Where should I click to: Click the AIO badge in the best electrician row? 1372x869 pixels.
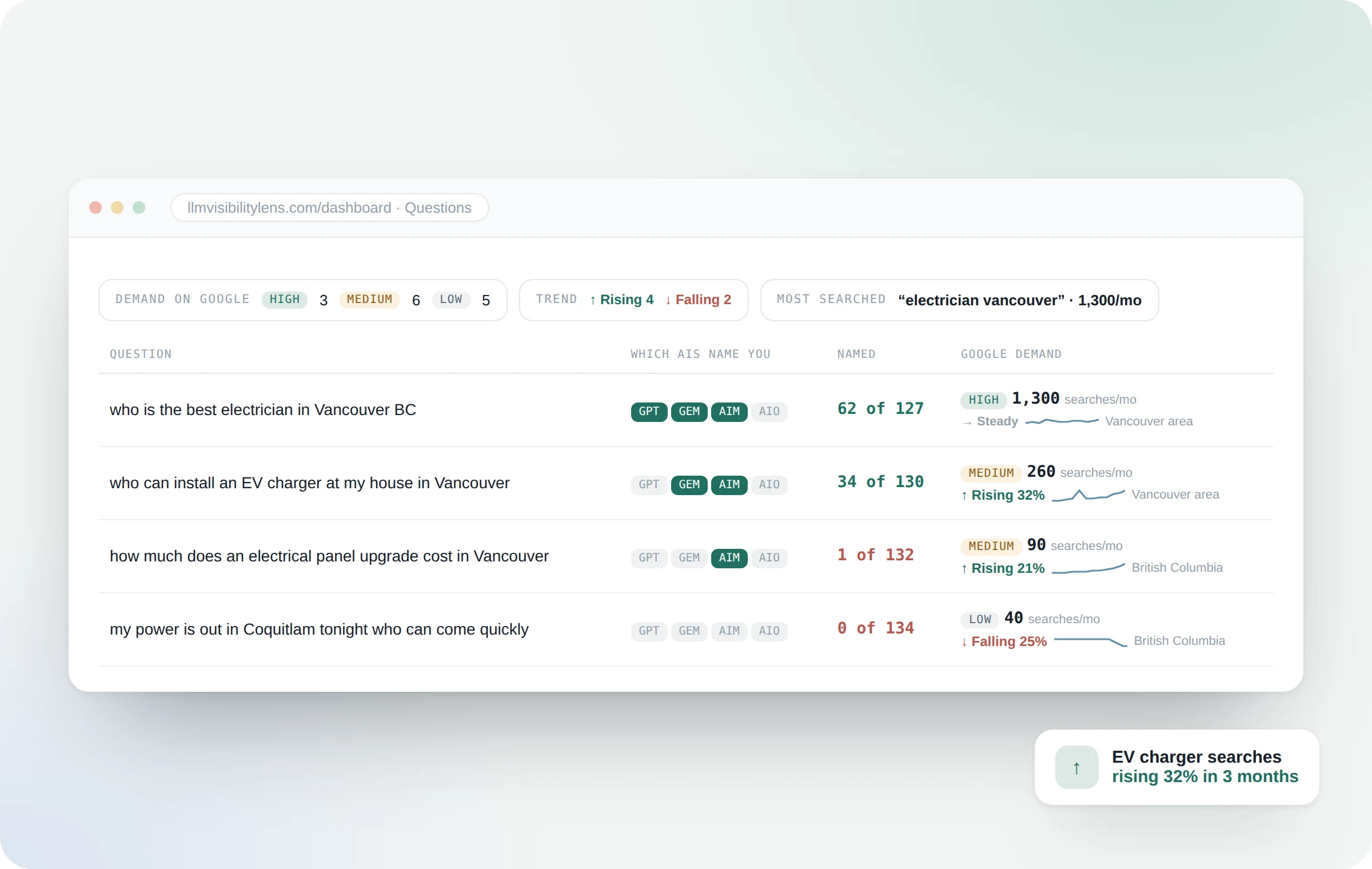pyautogui.click(x=769, y=412)
